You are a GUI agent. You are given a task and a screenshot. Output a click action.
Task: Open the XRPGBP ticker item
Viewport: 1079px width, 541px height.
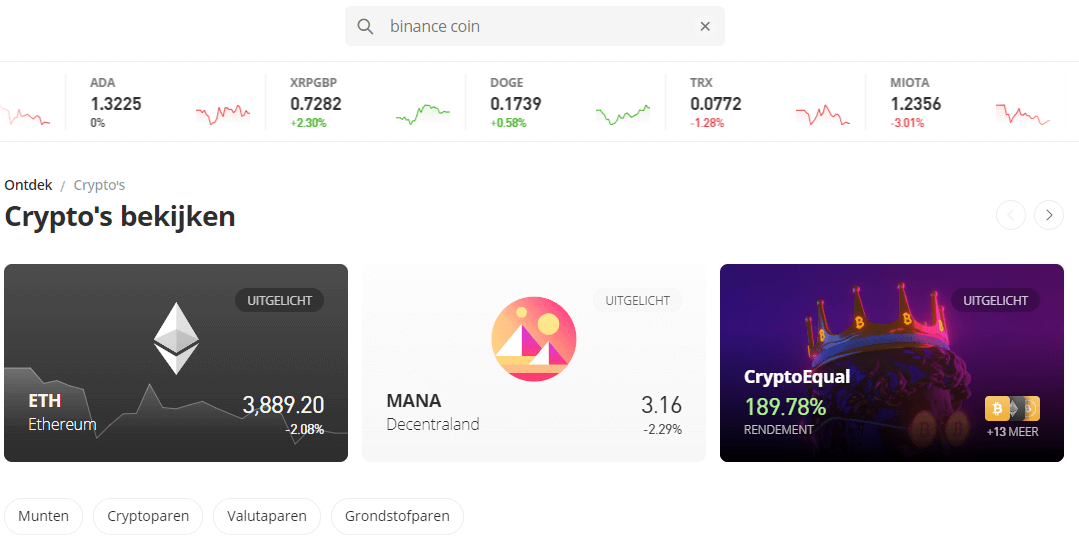click(x=366, y=102)
